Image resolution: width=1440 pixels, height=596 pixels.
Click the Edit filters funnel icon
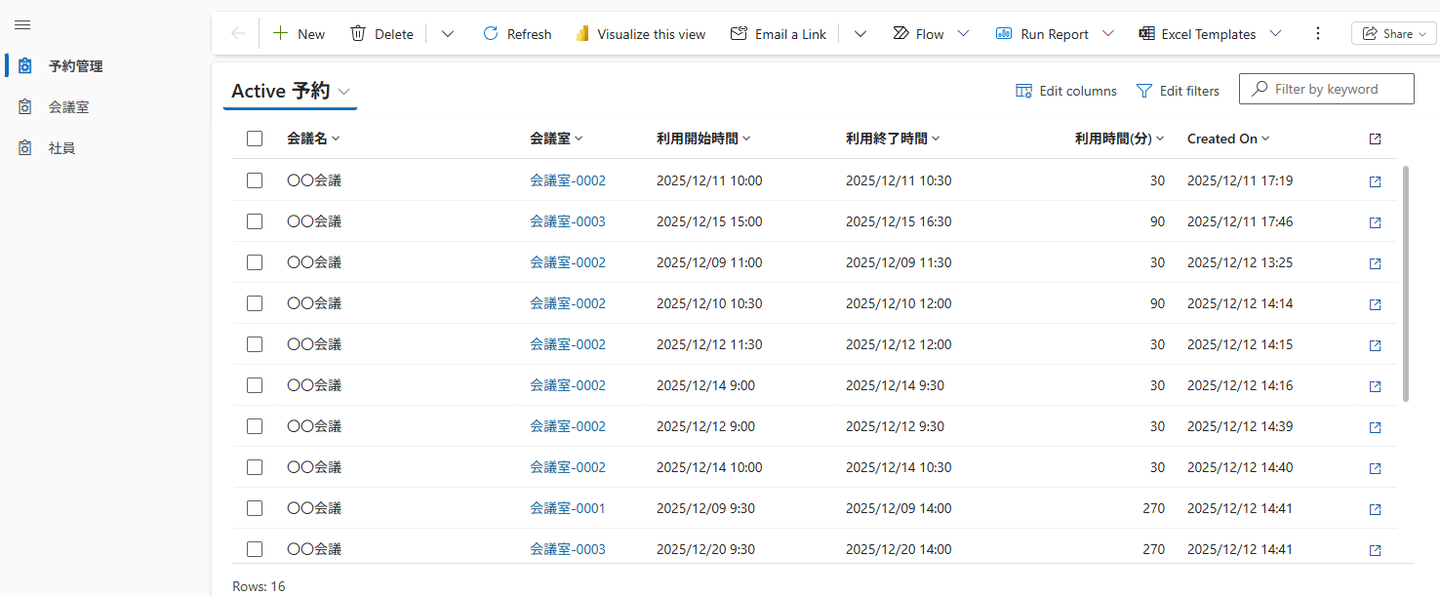[1144, 91]
